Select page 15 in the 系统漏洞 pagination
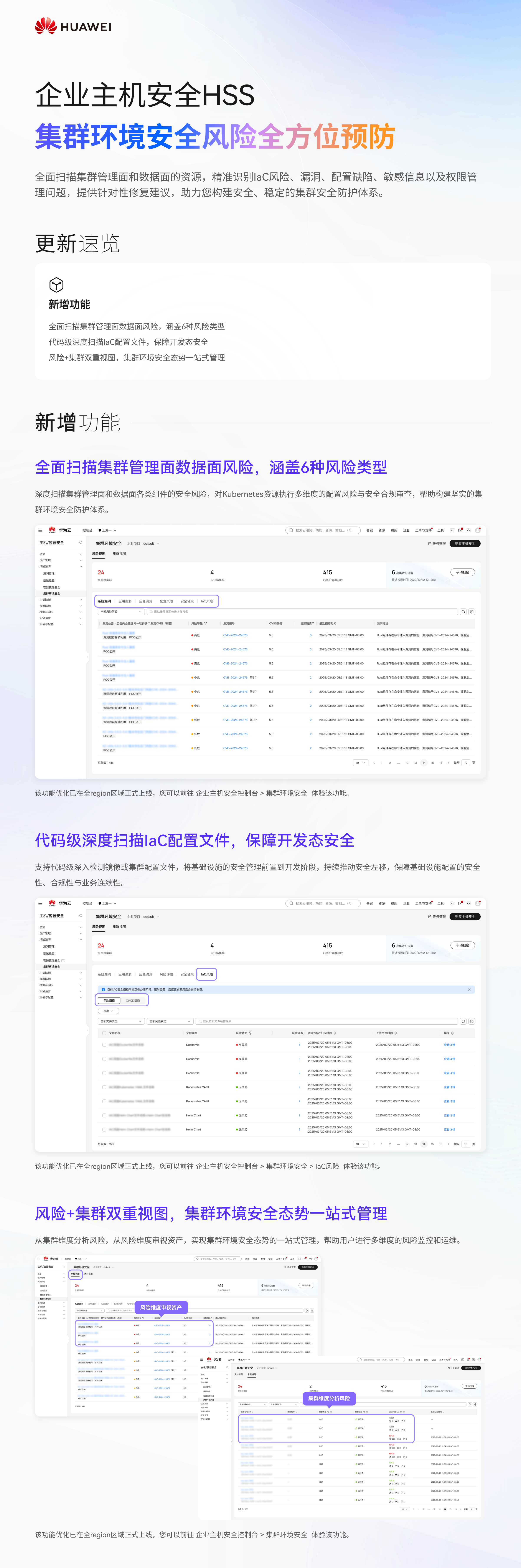This screenshot has width=521, height=1568. [x=432, y=763]
